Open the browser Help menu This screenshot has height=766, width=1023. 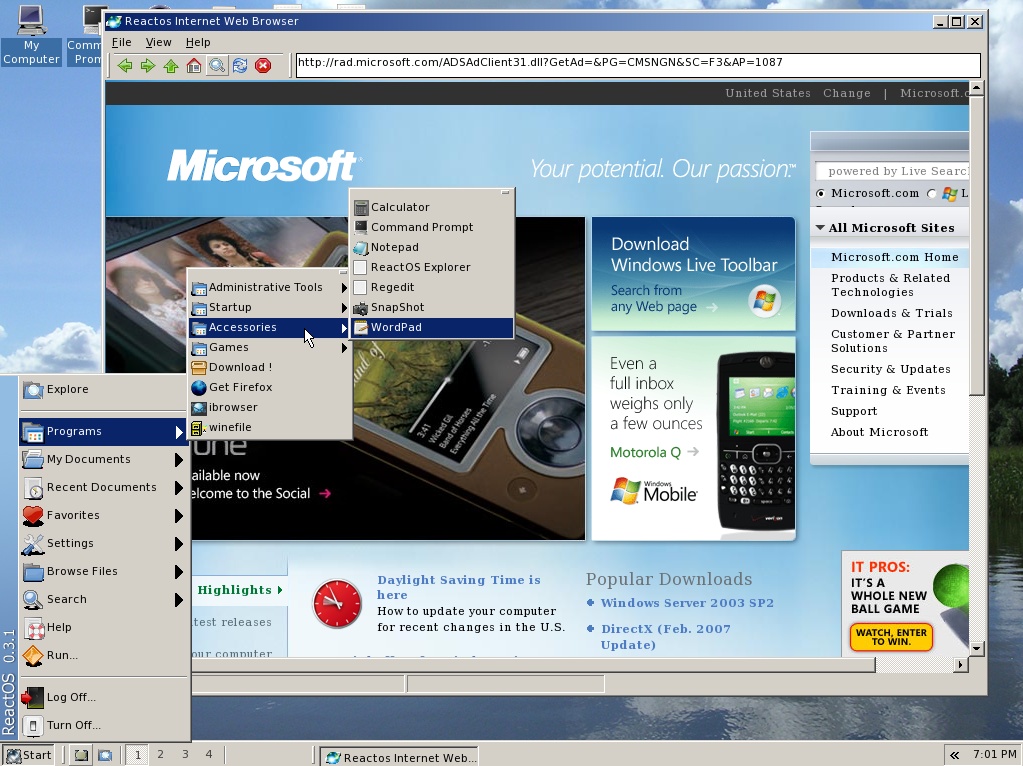pyautogui.click(x=198, y=42)
